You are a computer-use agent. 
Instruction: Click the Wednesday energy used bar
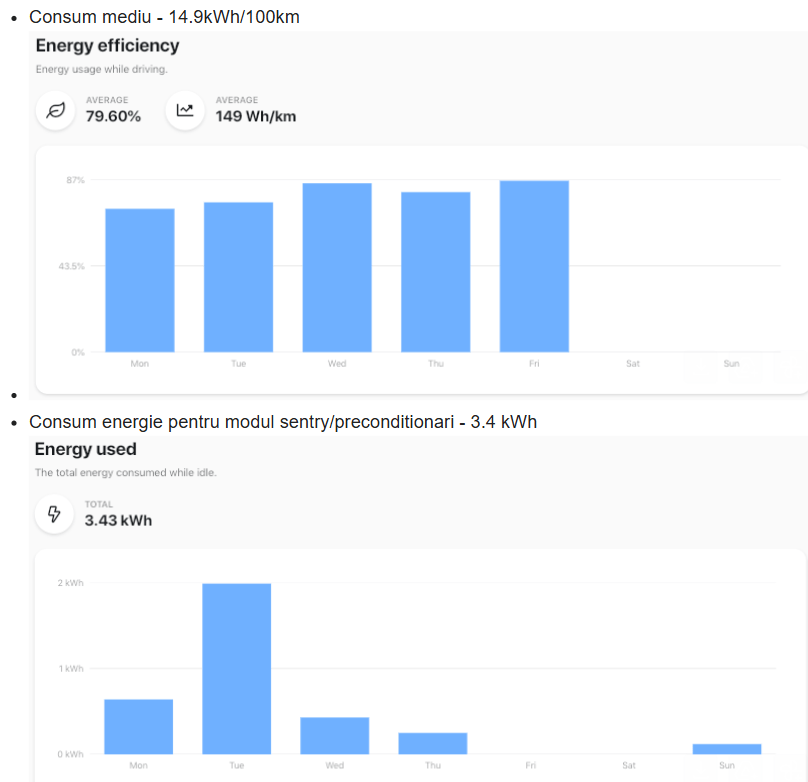(x=335, y=736)
